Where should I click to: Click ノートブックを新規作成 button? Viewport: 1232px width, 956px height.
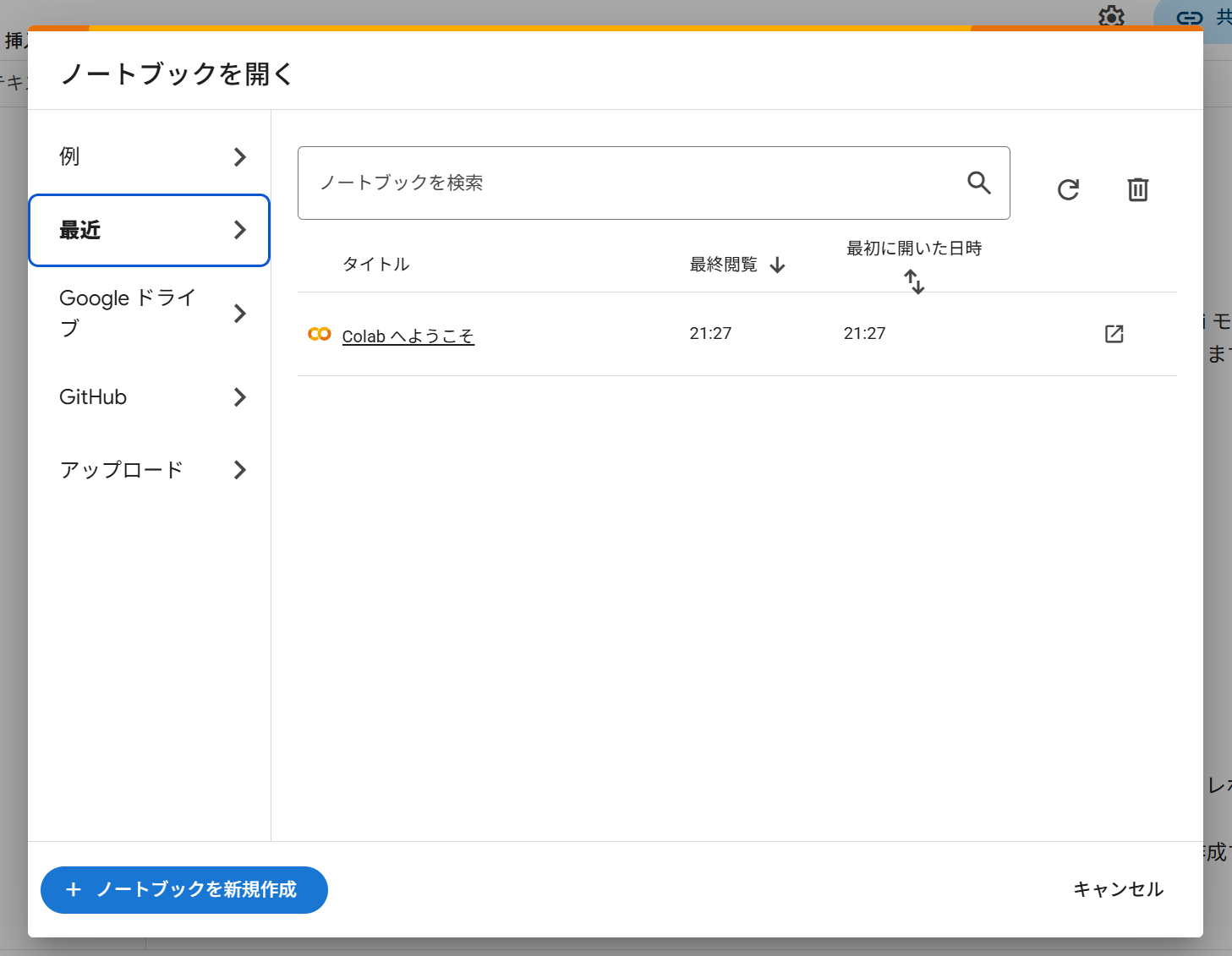click(x=184, y=890)
